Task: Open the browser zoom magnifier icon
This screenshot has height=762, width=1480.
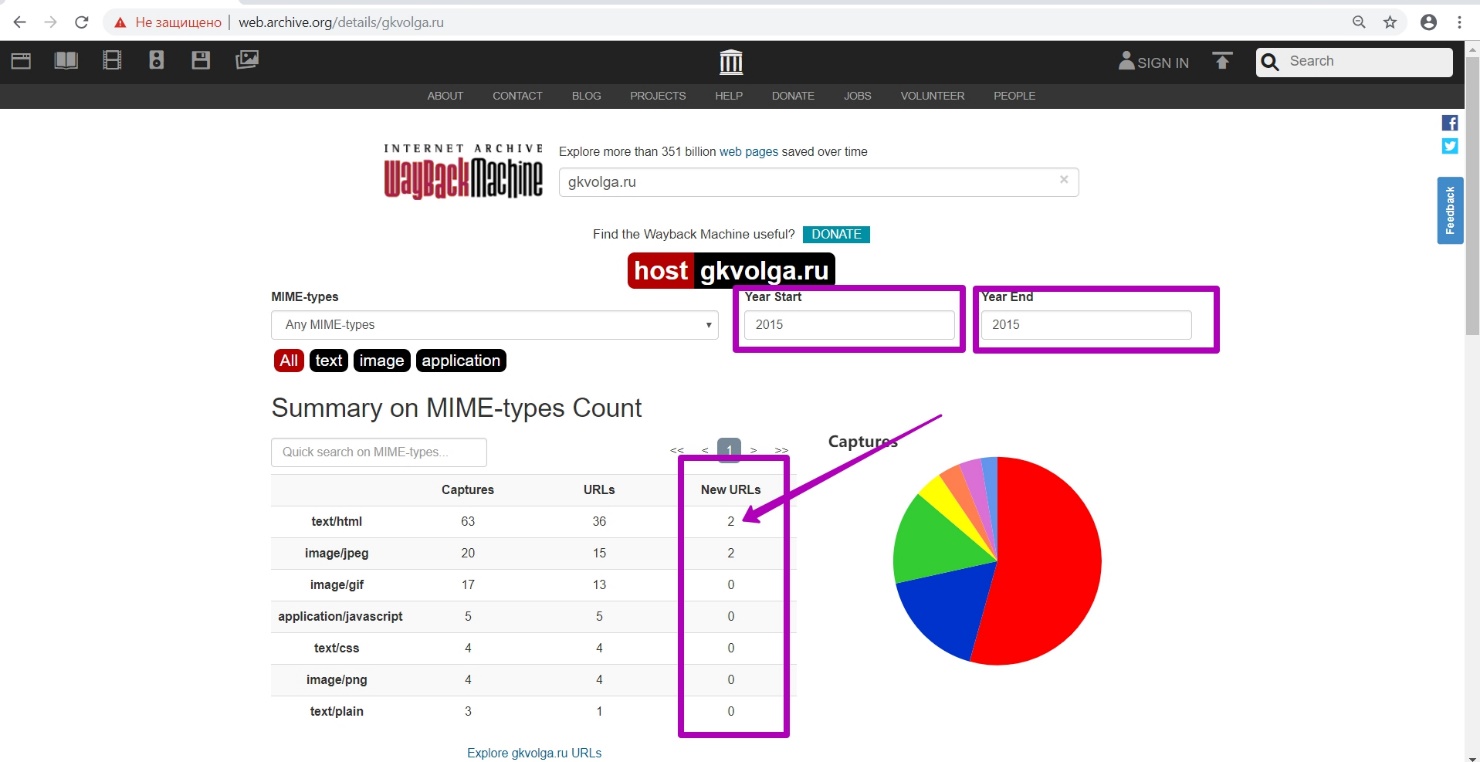Action: click(x=1359, y=22)
